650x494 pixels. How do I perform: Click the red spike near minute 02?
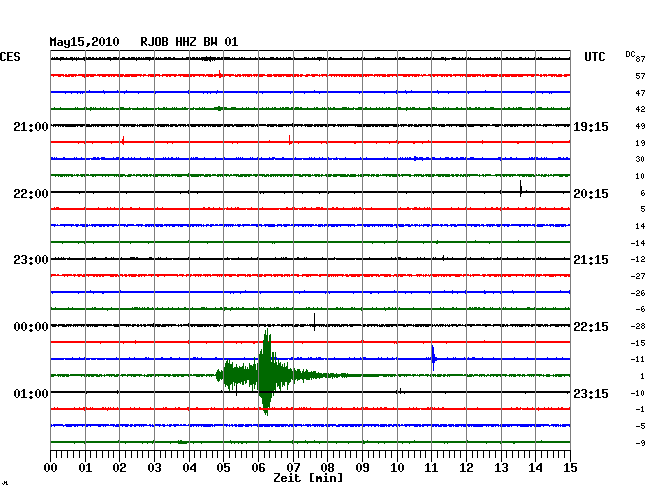pos(123,140)
